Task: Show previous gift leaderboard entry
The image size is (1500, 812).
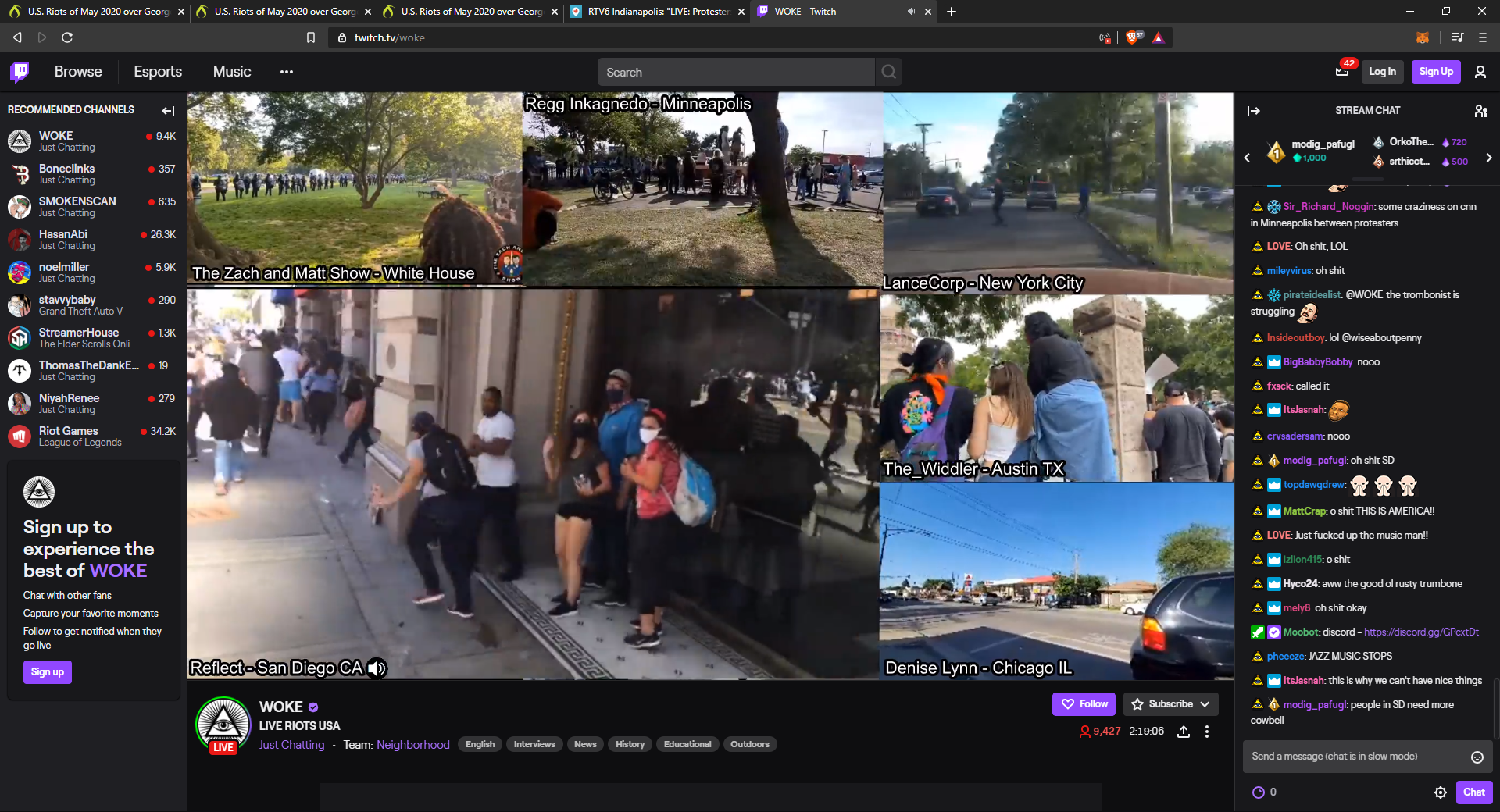Action: pos(1247,158)
